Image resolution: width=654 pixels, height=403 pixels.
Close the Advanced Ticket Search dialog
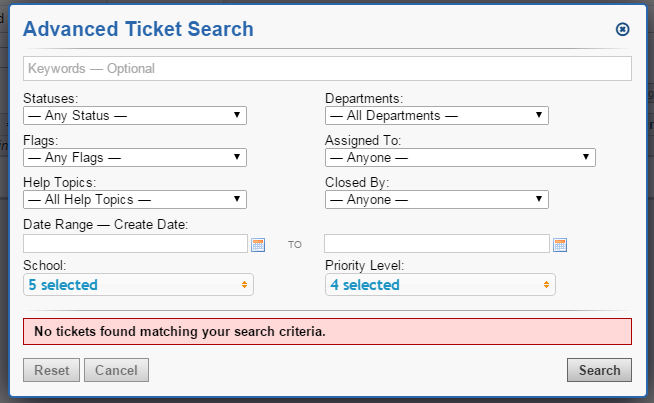622,29
